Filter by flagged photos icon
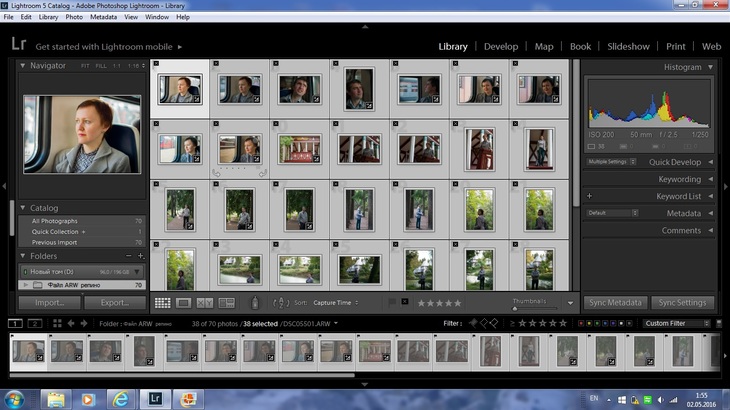730x410 pixels. [x=473, y=323]
